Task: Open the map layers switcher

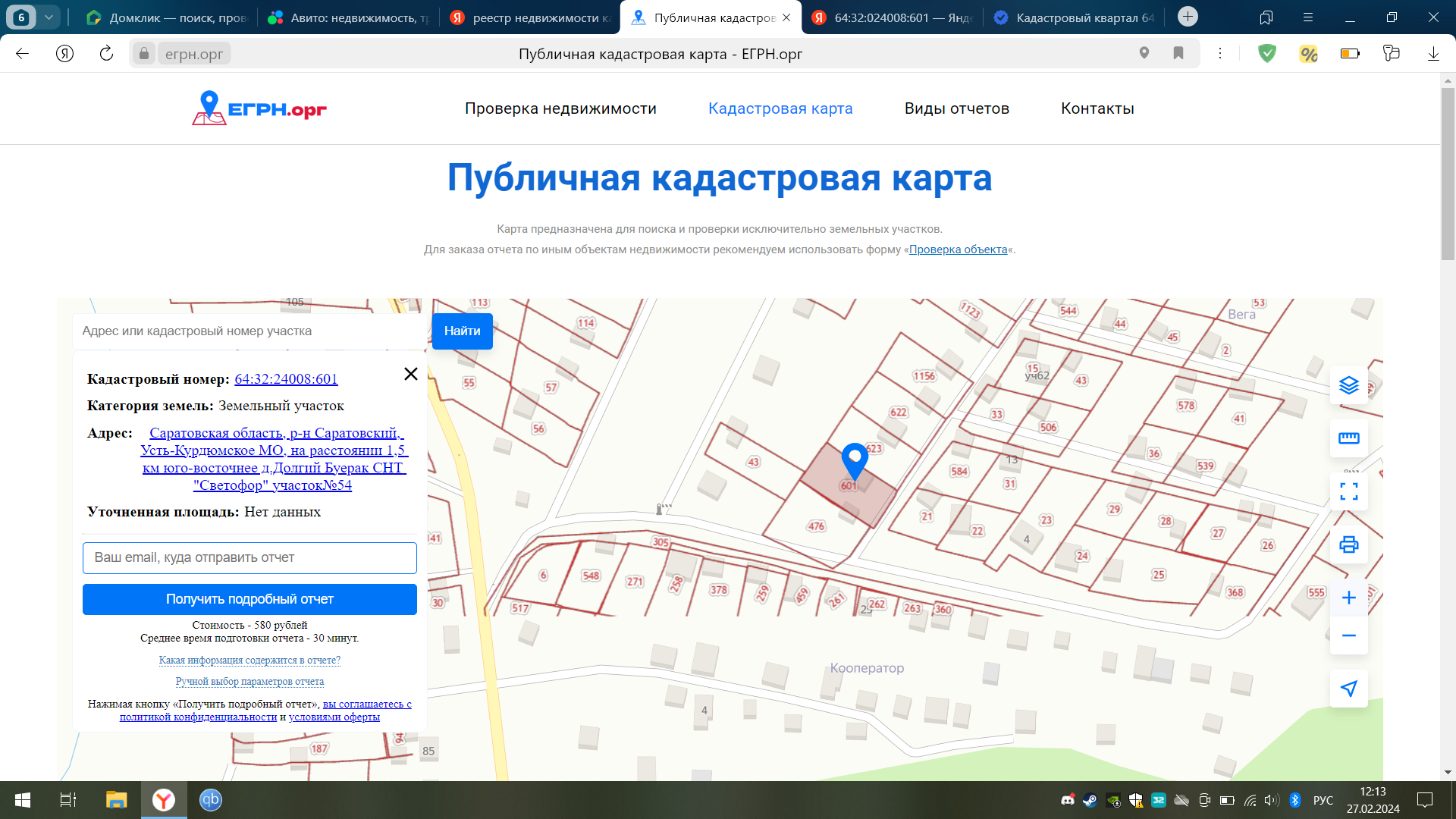Action: [x=1348, y=385]
